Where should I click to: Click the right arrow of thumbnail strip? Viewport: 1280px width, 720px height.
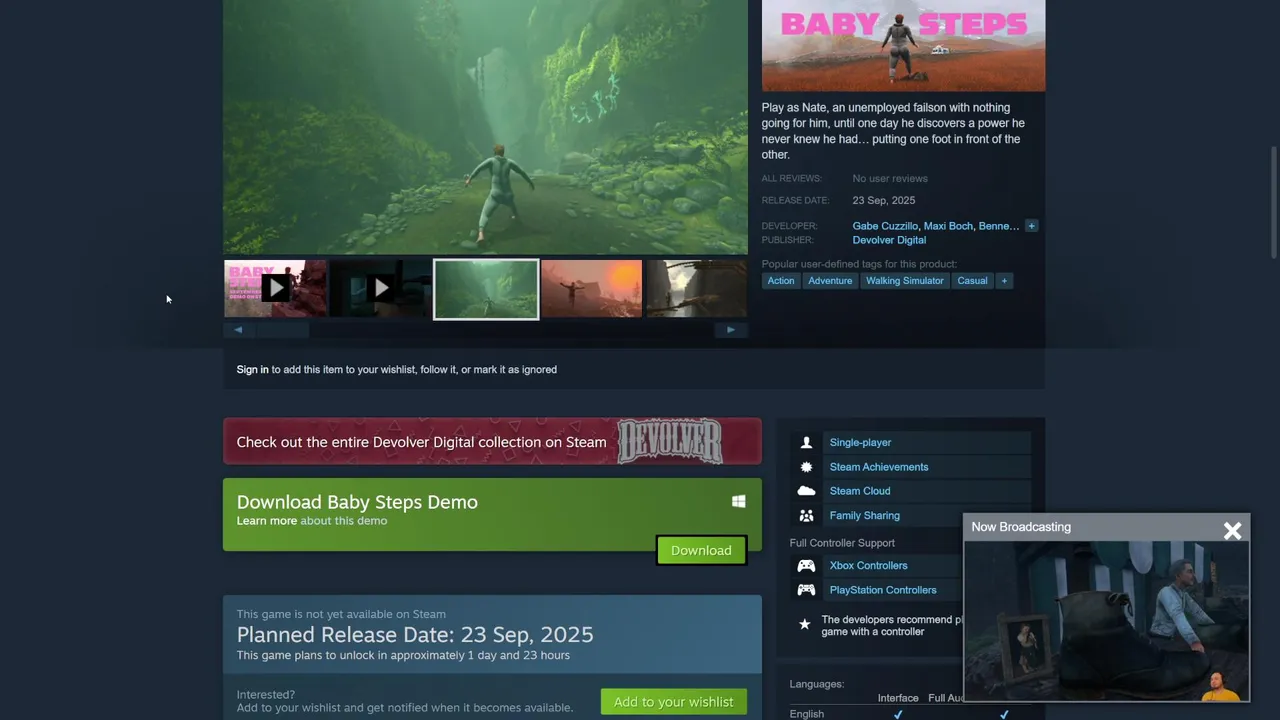pos(731,330)
